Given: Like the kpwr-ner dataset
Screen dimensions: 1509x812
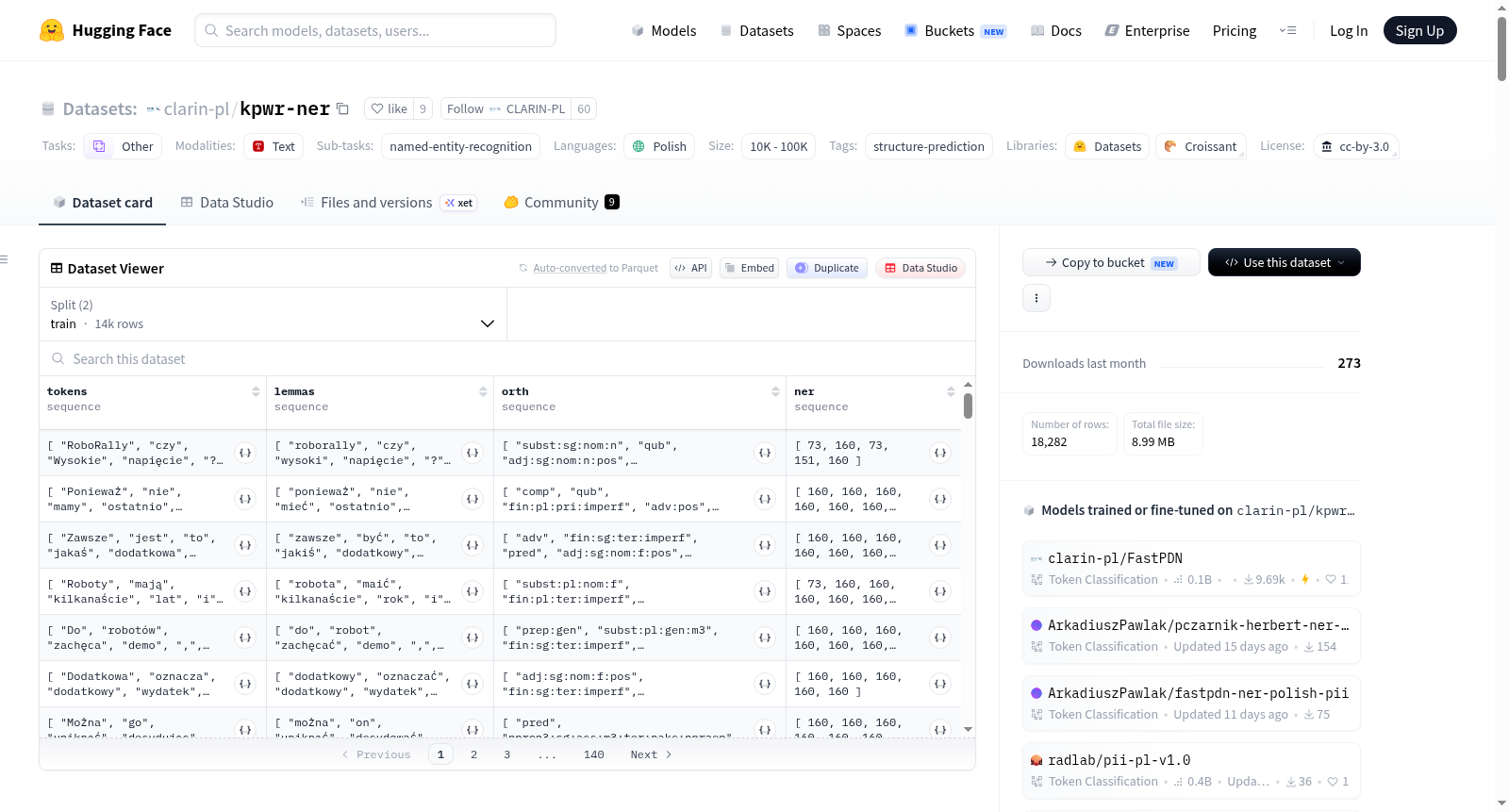Looking at the screenshot, I should tap(389, 108).
